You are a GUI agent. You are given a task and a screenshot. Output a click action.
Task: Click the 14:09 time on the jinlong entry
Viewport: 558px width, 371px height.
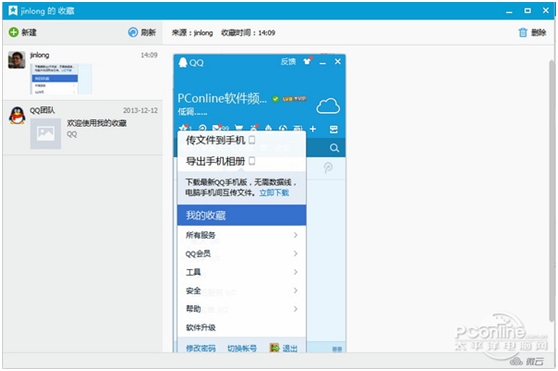(x=149, y=55)
